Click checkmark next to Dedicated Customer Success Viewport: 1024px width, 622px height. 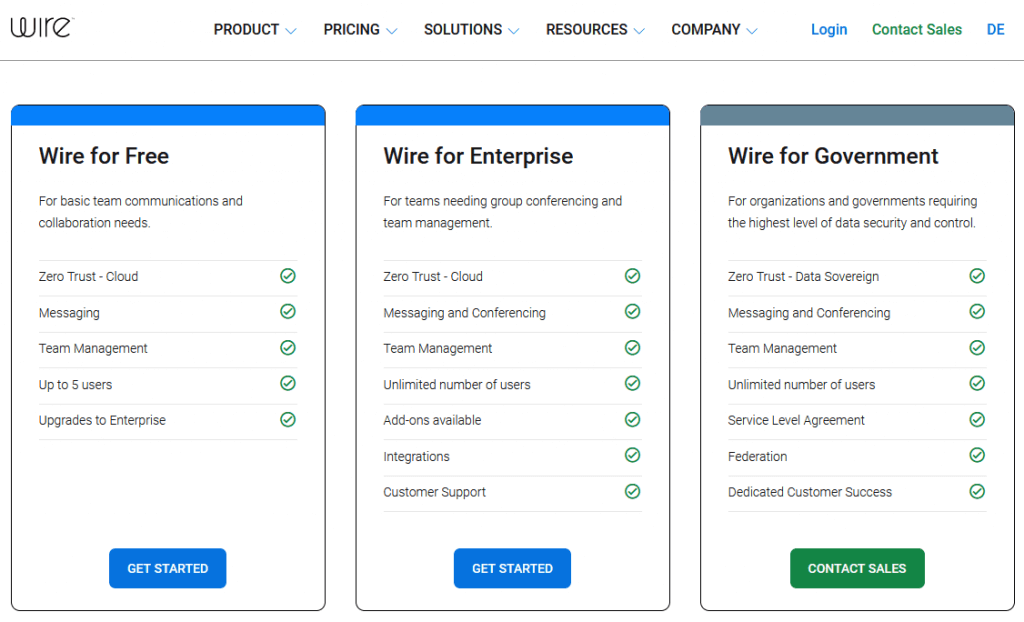tap(977, 492)
